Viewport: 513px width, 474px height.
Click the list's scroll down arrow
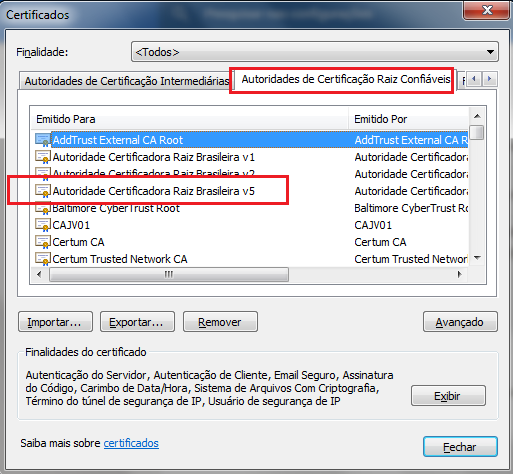coord(477,258)
